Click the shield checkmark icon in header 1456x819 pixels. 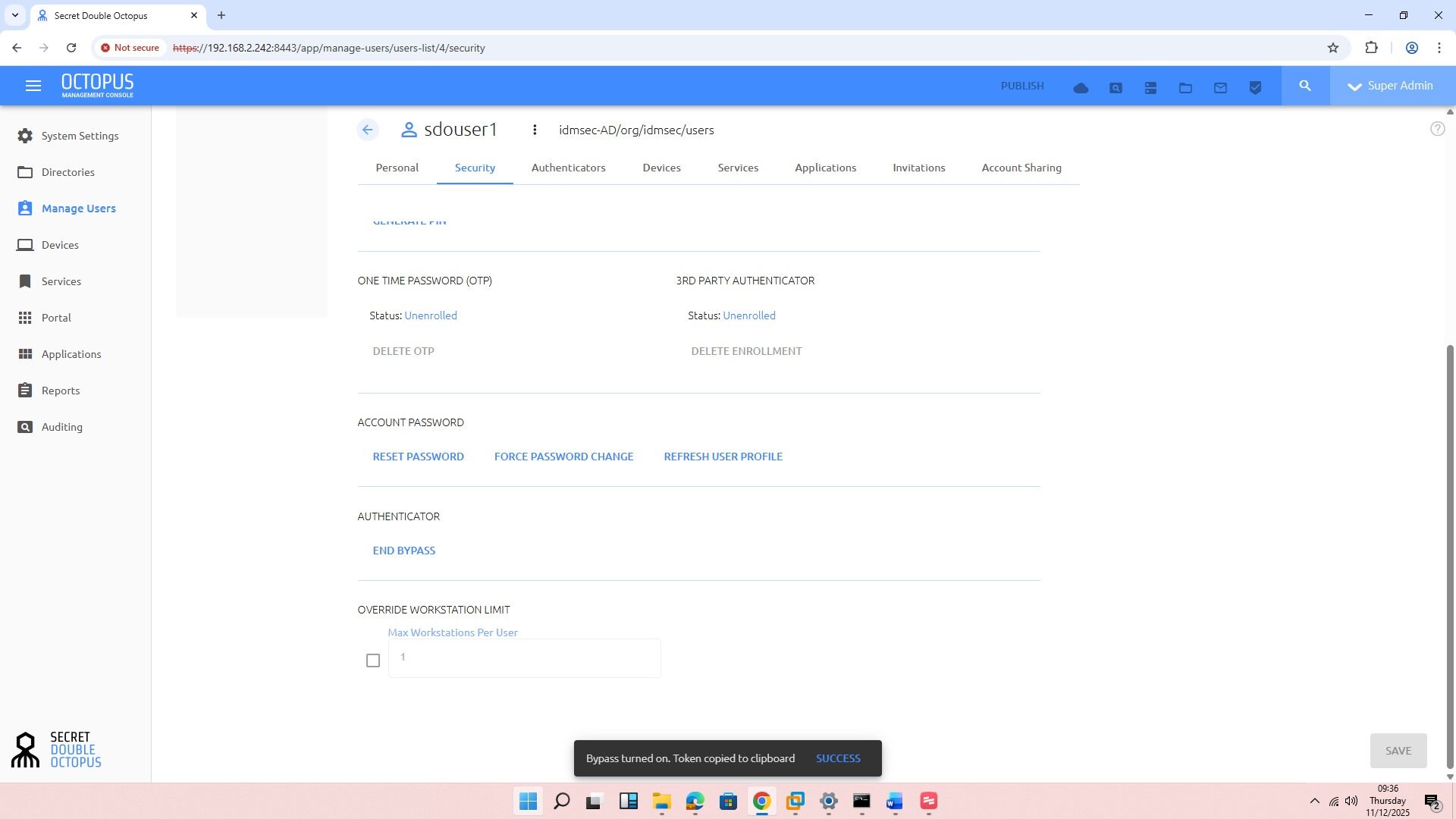1255,88
